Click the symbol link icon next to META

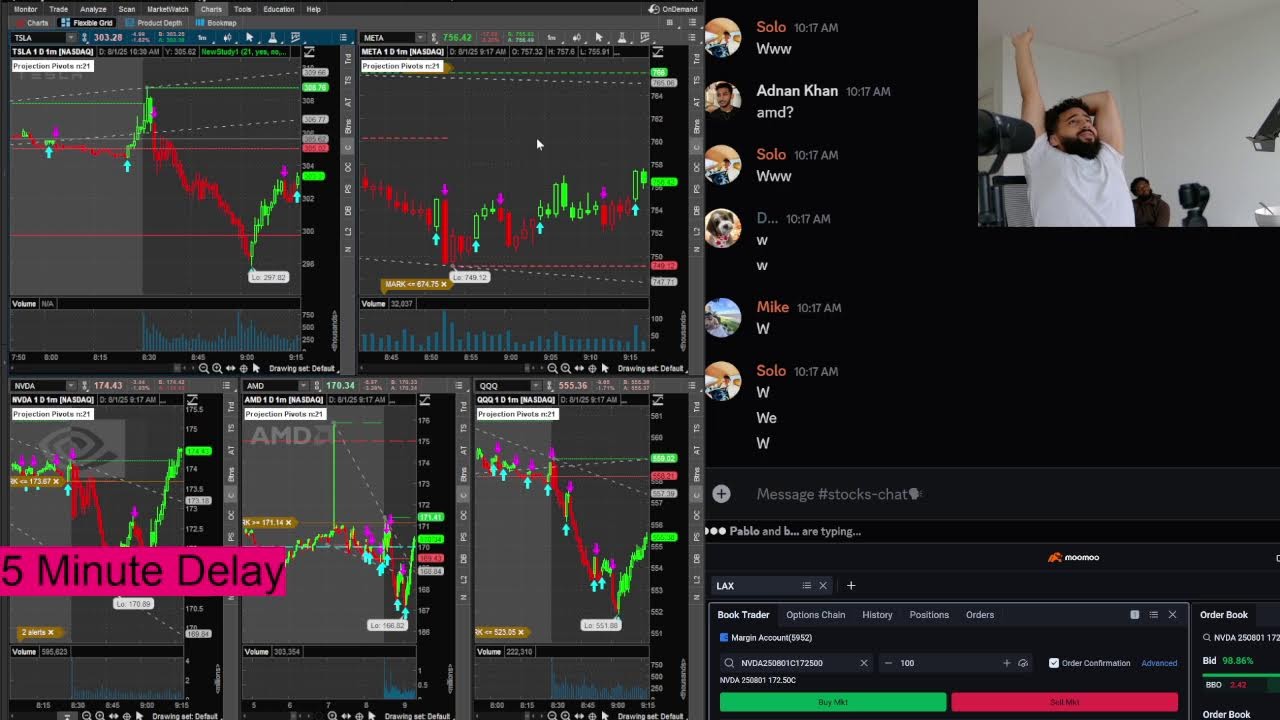pos(432,38)
